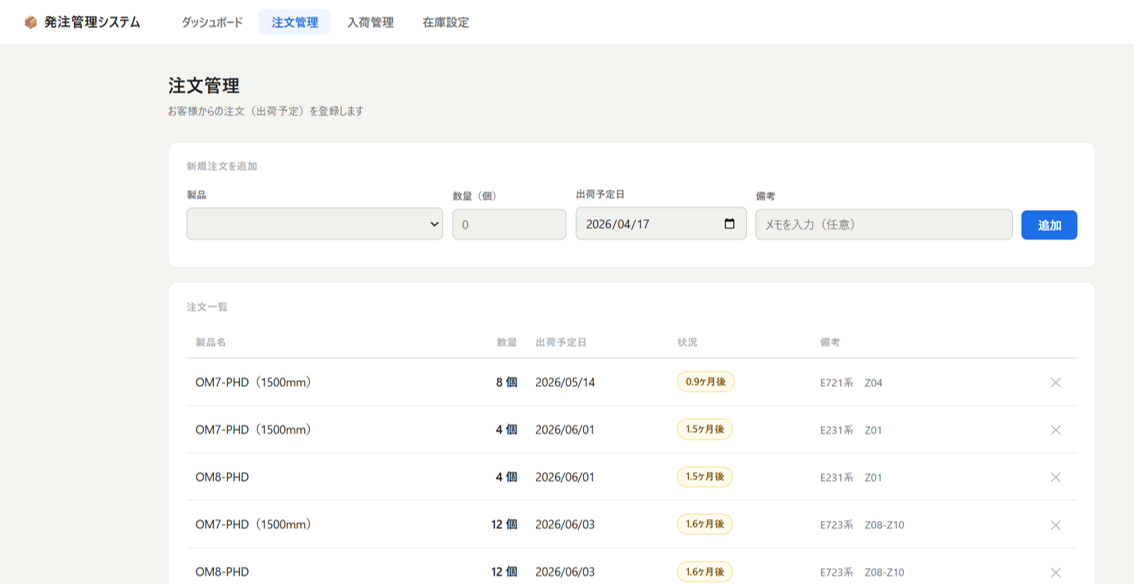Click the 製品名 column header

tap(210, 342)
